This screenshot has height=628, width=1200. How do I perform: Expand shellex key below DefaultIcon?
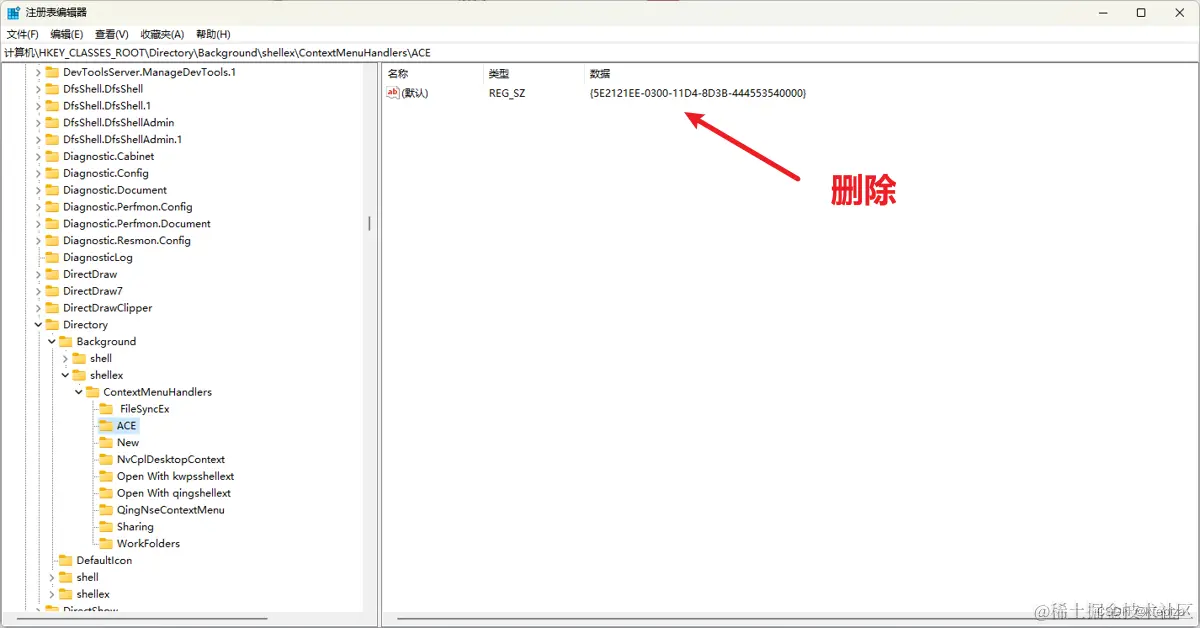pos(52,594)
